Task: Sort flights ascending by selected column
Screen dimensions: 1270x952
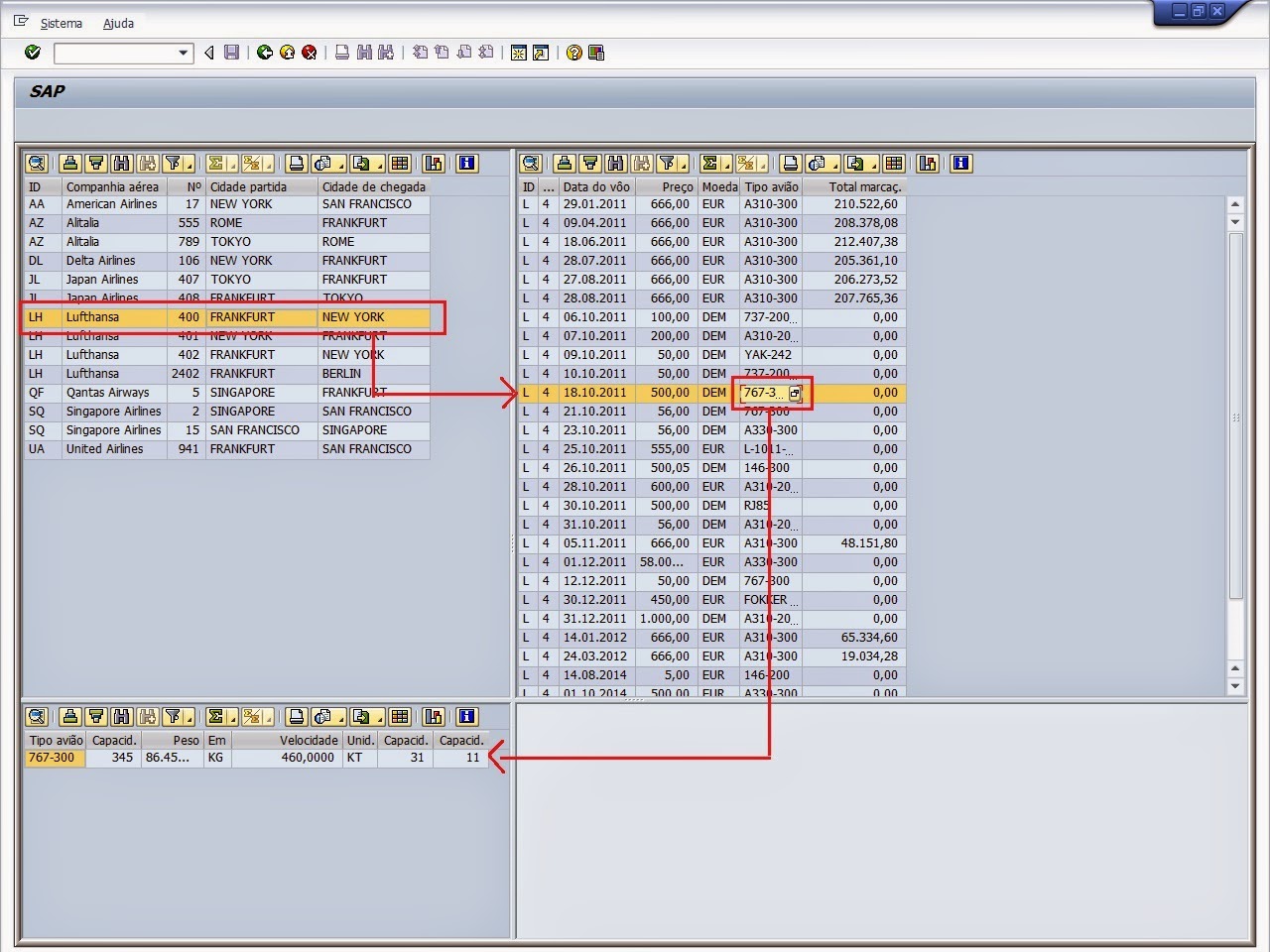Action: tap(564, 163)
